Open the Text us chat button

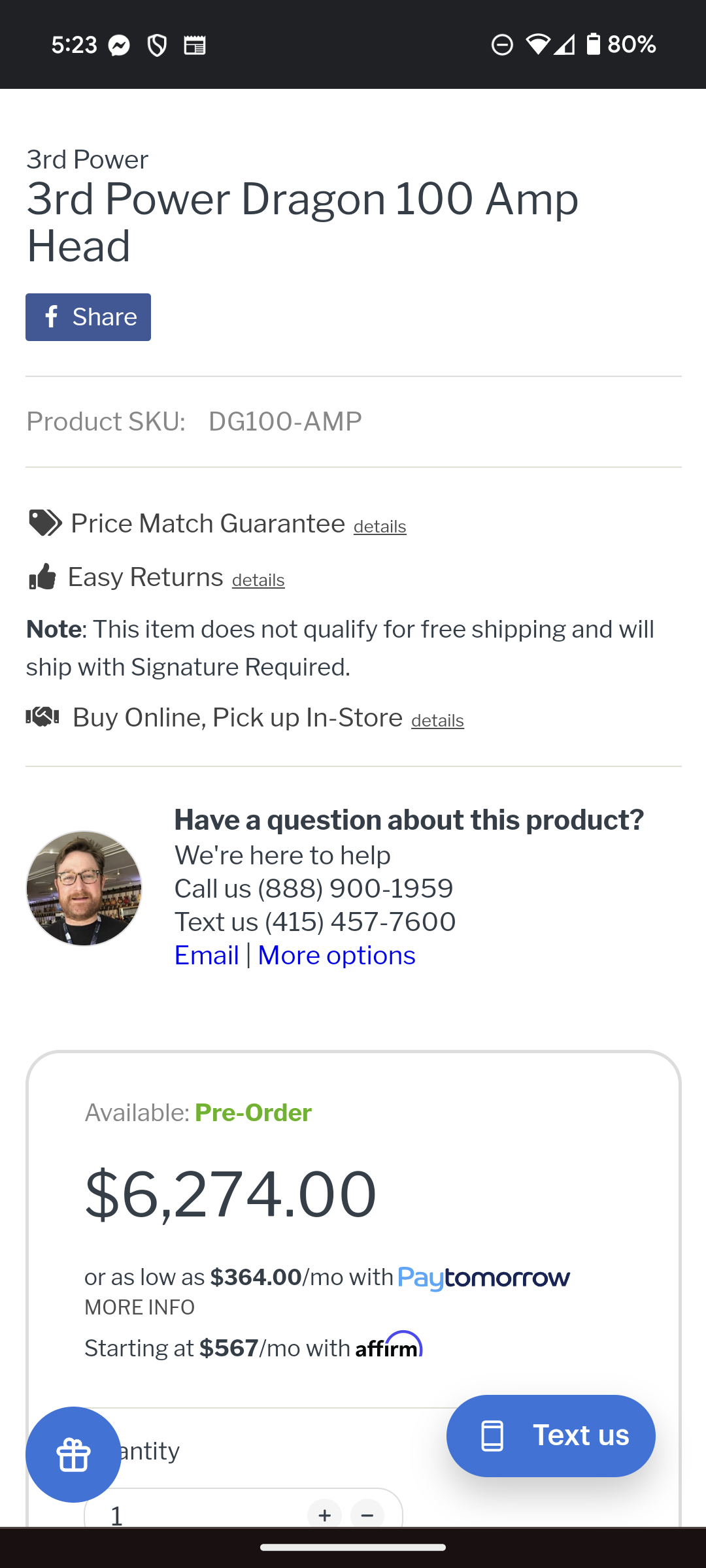[x=550, y=1435]
